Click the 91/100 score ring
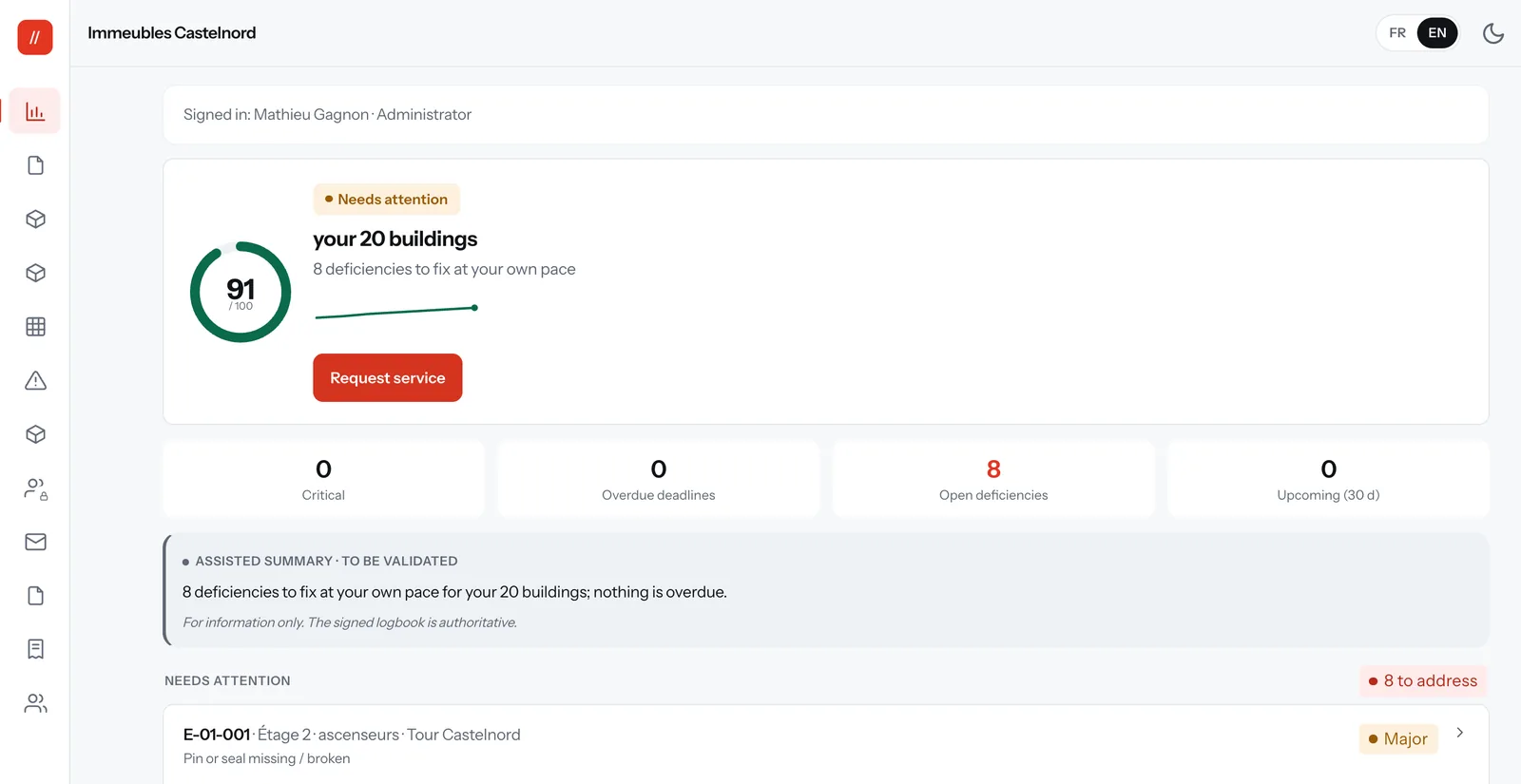This screenshot has height=784, width=1521. (x=241, y=292)
